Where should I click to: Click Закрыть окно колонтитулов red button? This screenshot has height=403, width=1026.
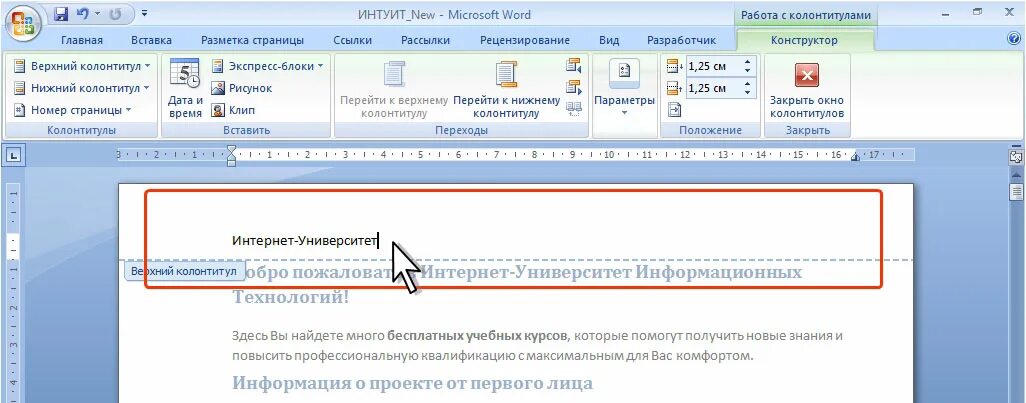pos(807,90)
